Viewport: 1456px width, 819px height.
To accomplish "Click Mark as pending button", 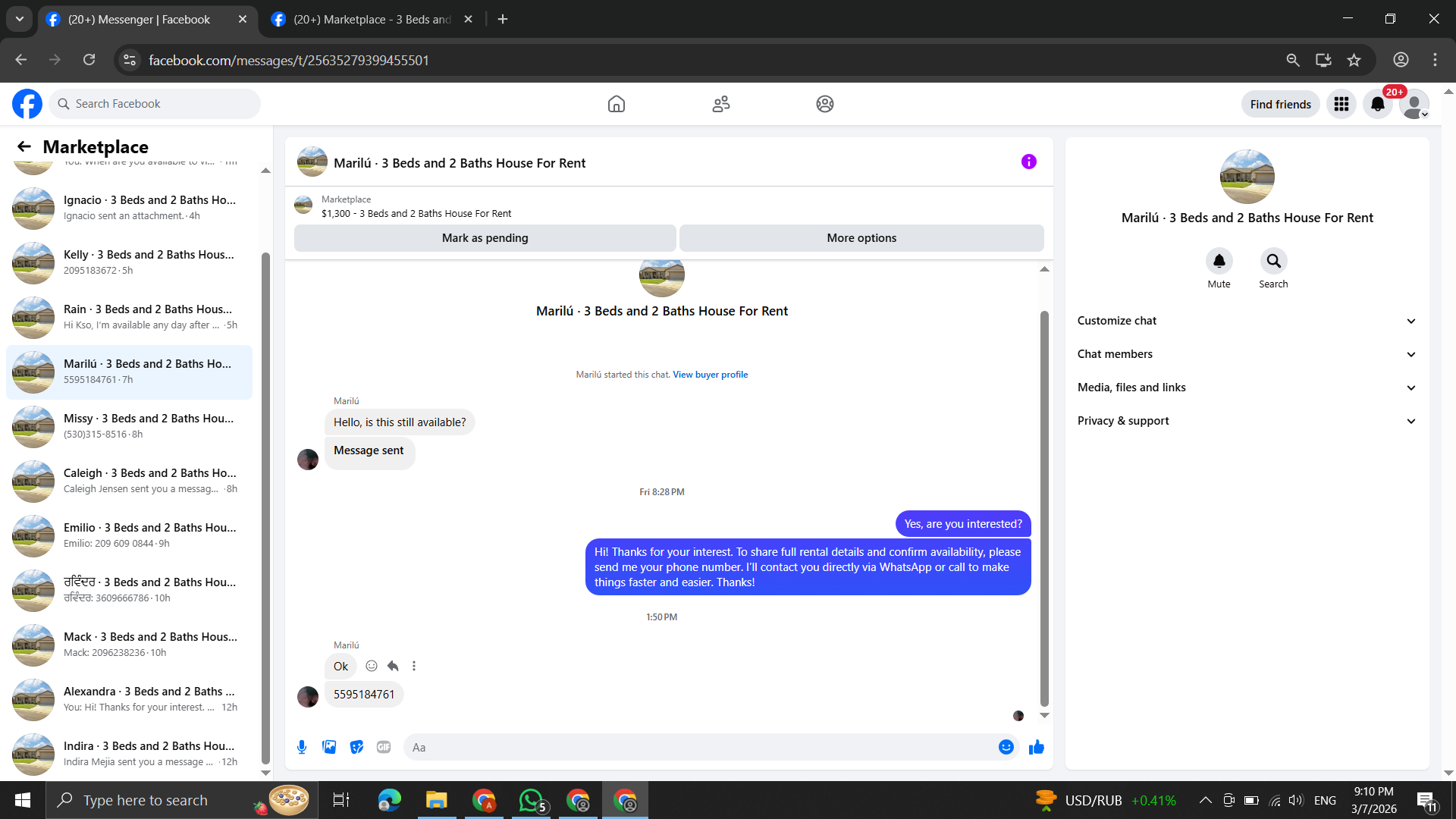I will (x=485, y=238).
